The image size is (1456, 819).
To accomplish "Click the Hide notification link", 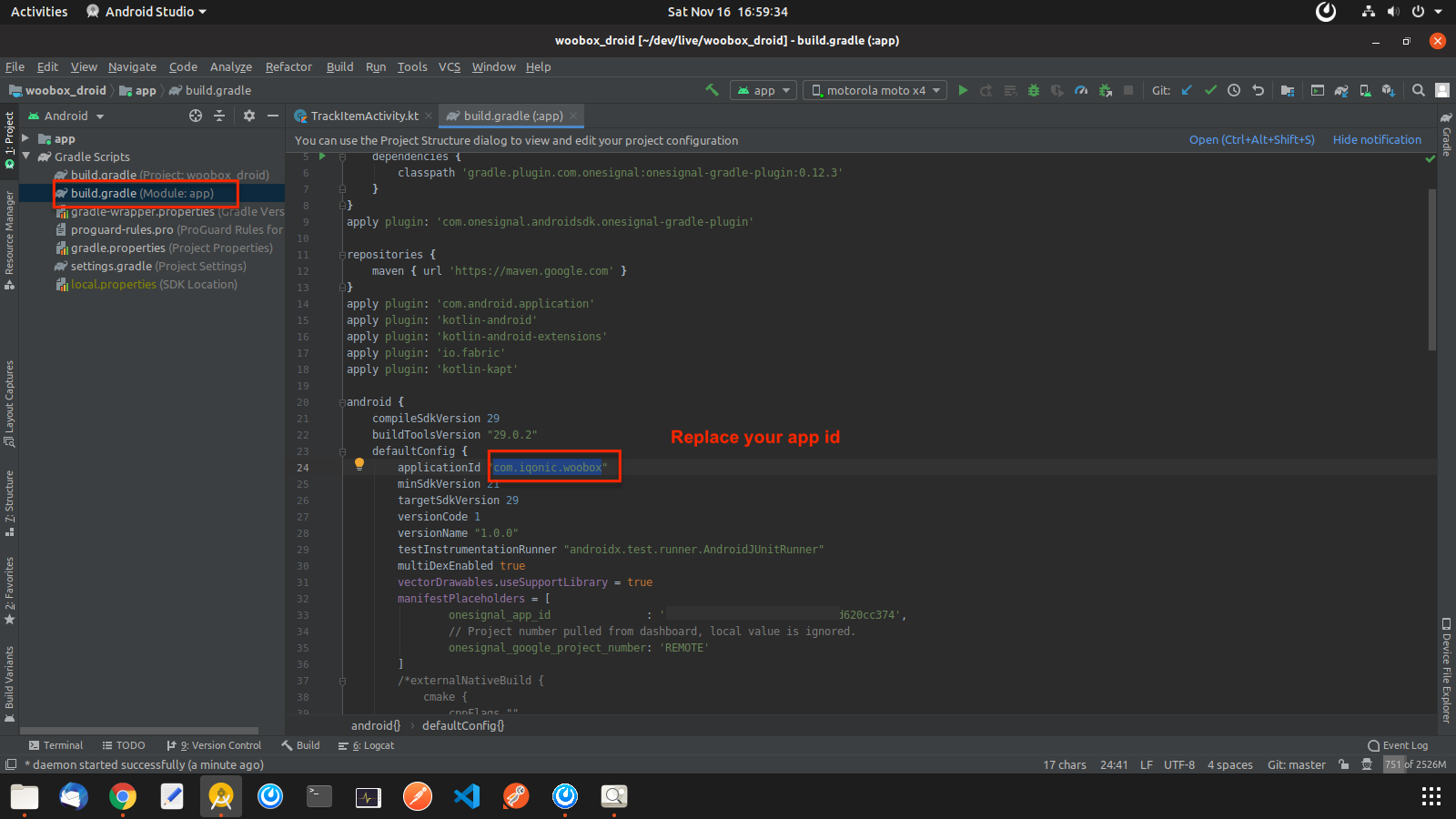I will 1377,139.
